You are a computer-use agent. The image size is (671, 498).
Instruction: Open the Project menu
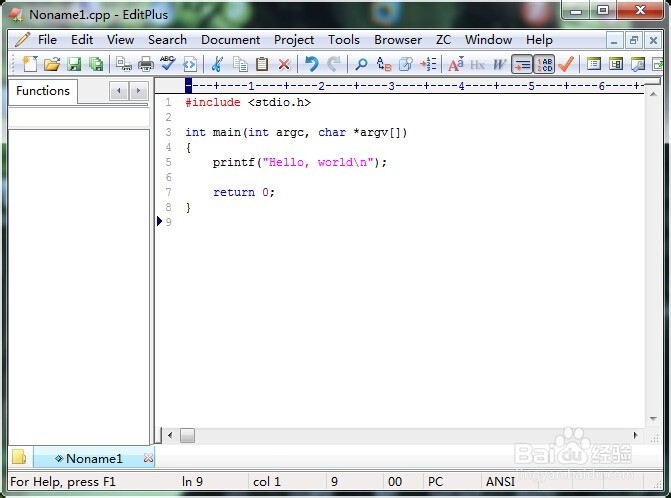294,40
